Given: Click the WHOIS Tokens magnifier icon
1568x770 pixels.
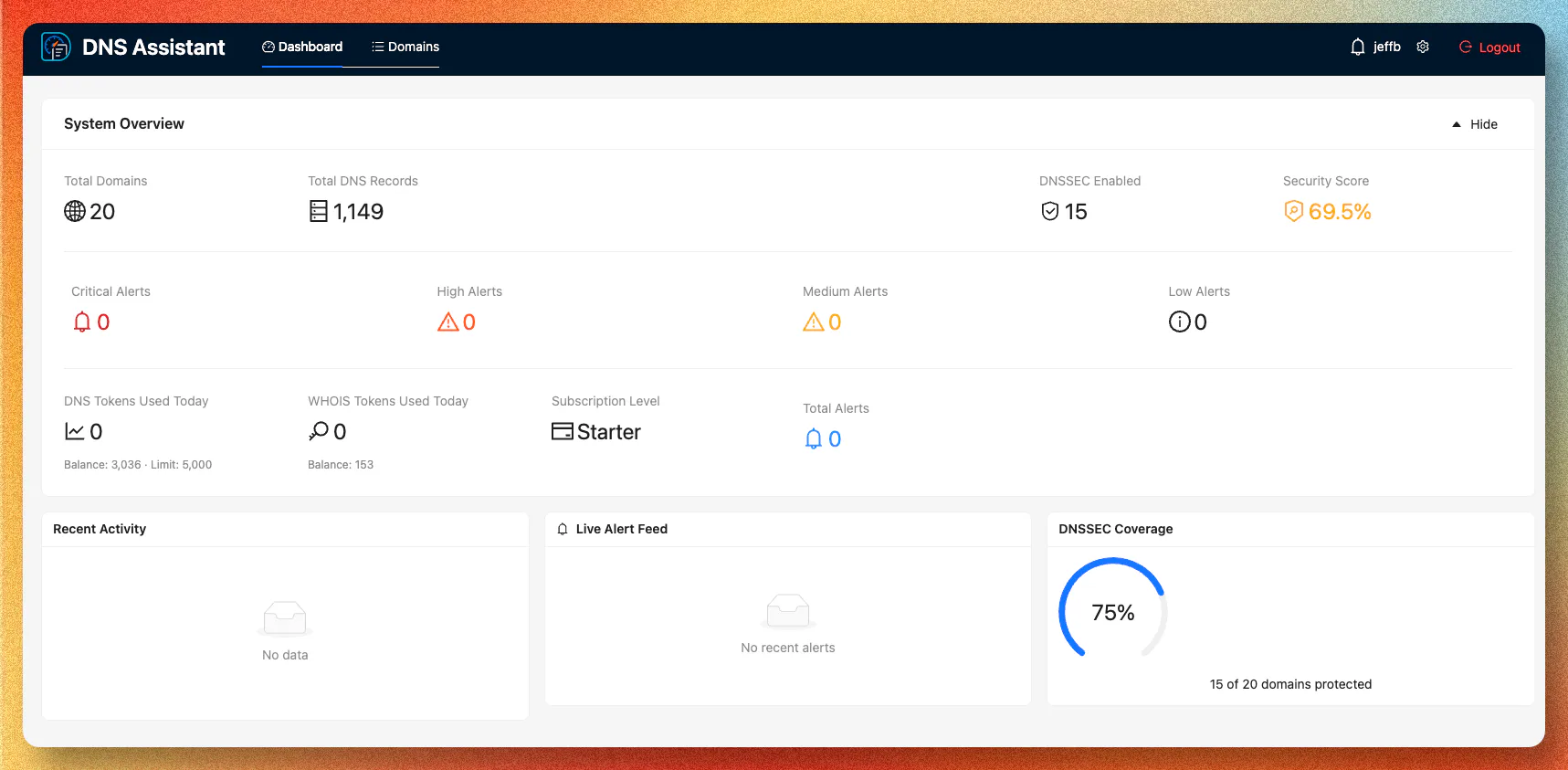Looking at the screenshot, I should point(319,431).
